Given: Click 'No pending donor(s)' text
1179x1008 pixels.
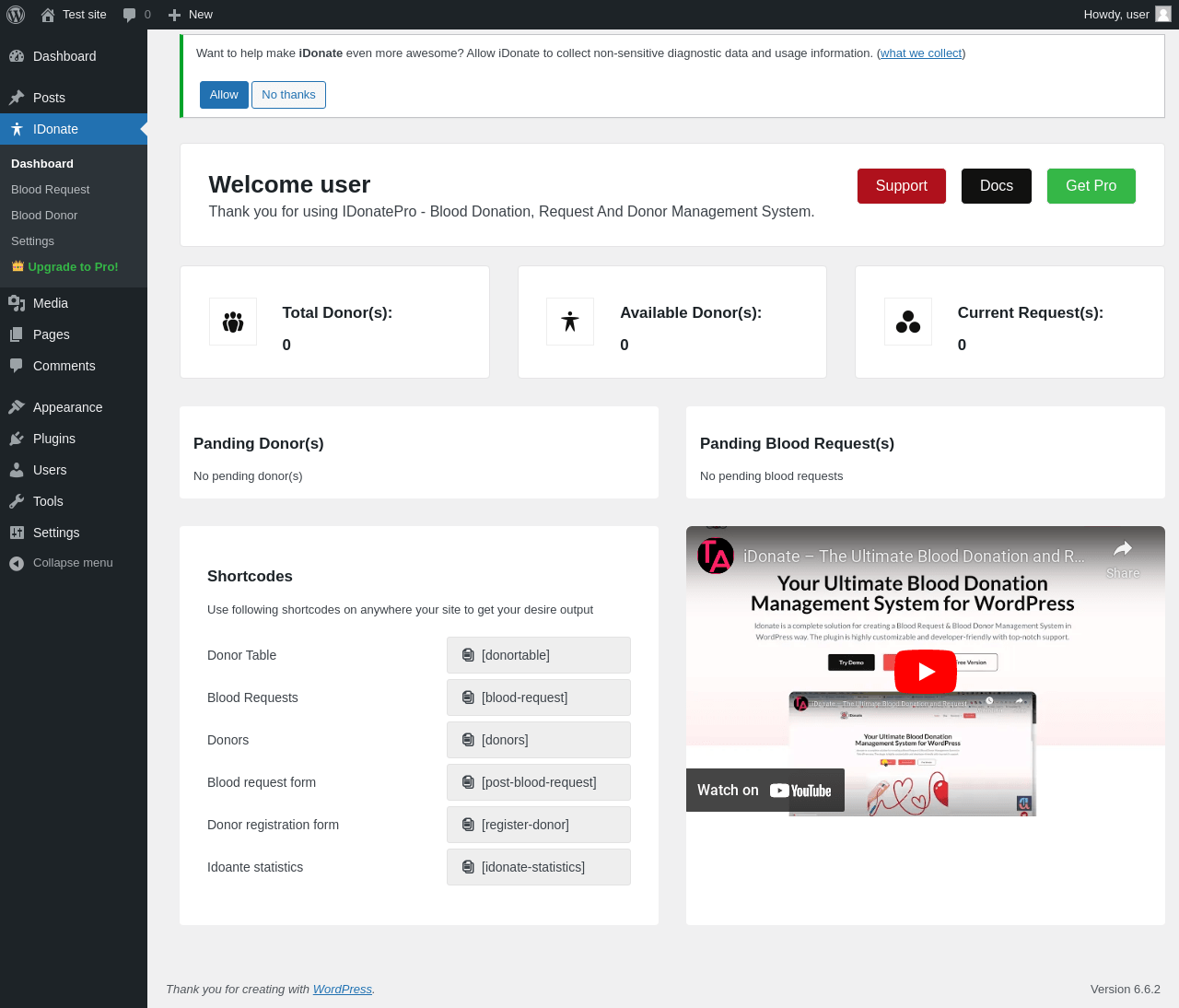Looking at the screenshot, I should click(248, 476).
